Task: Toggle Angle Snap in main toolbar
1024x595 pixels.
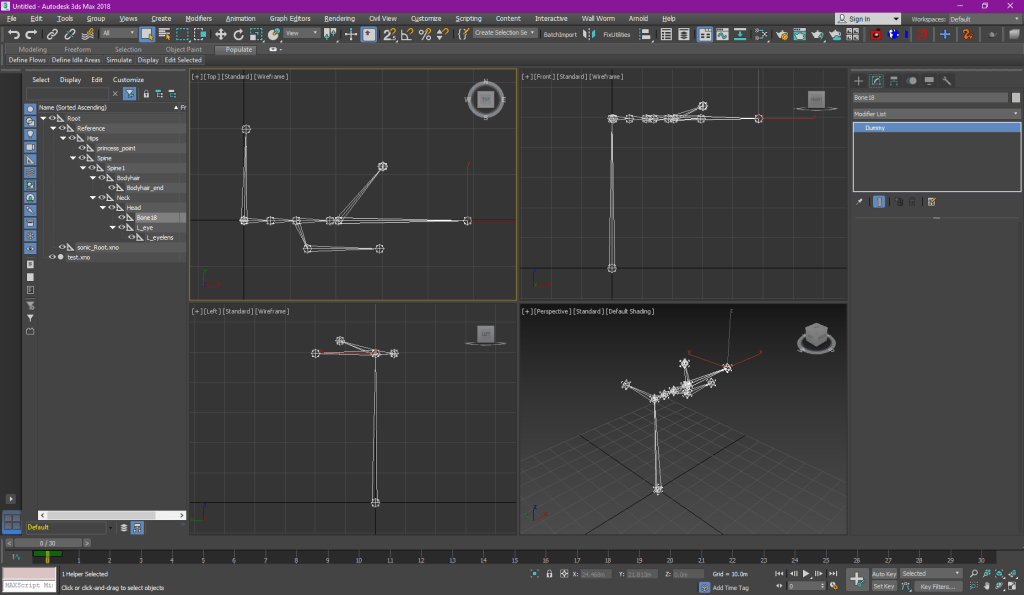Action: pyautogui.click(x=407, y=34)
